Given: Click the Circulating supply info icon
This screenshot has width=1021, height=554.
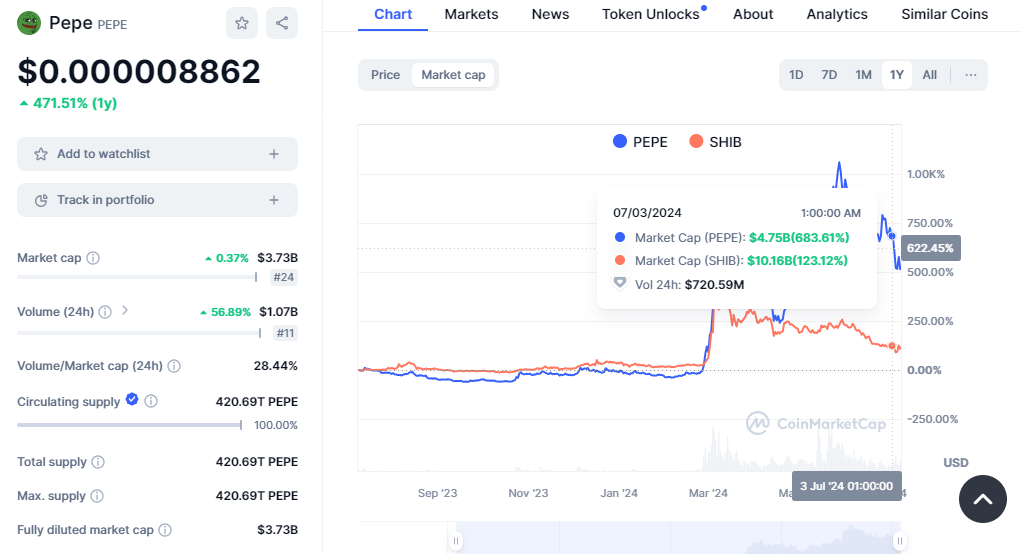Looking at the screenshot, I should tap(151, 401).
